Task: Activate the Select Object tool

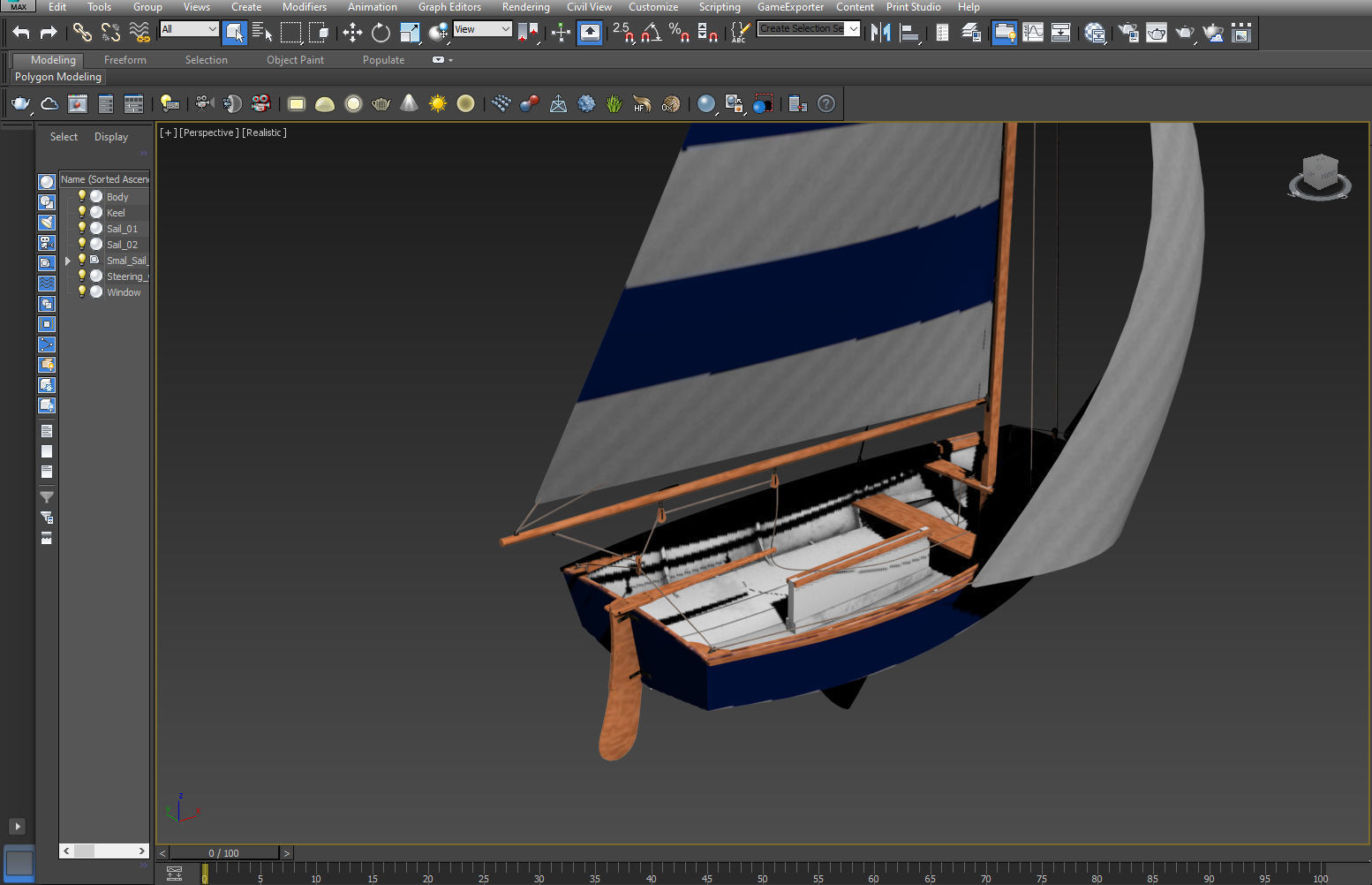Action: [234, 33]
